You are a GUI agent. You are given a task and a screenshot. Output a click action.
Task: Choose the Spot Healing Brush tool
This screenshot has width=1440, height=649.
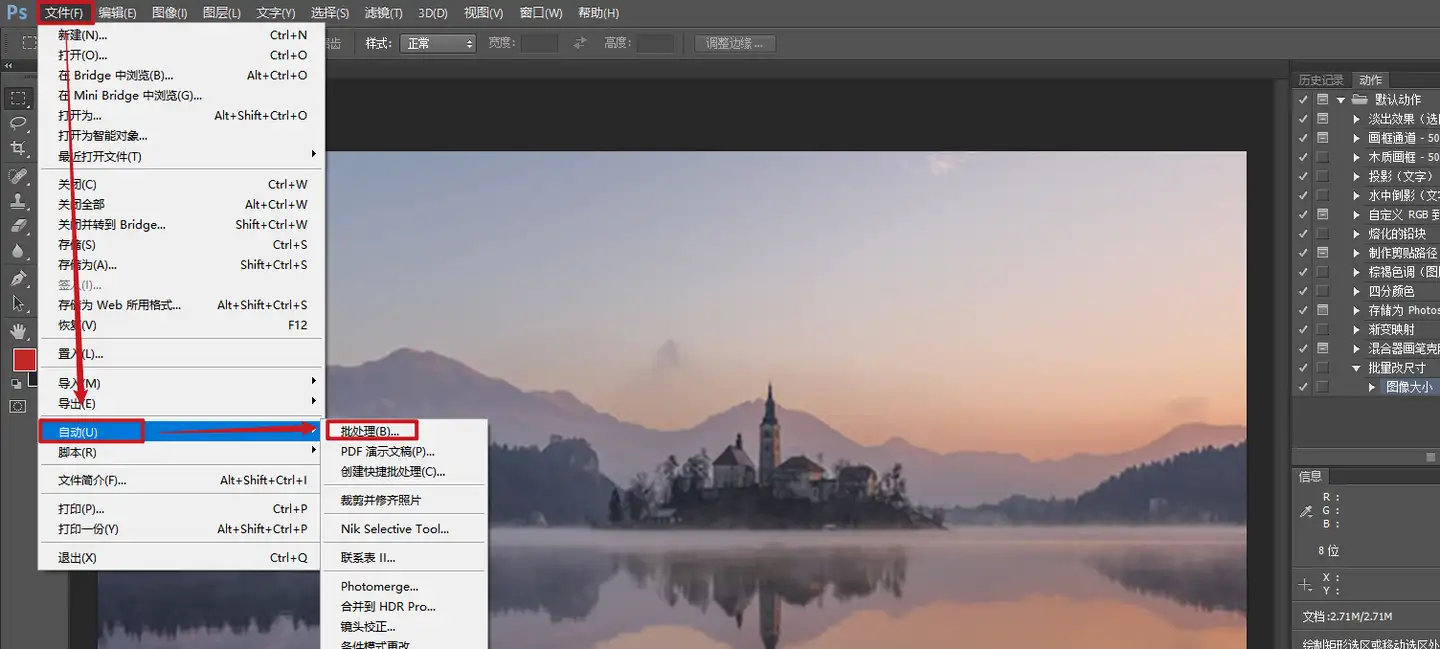click(18, 176)
